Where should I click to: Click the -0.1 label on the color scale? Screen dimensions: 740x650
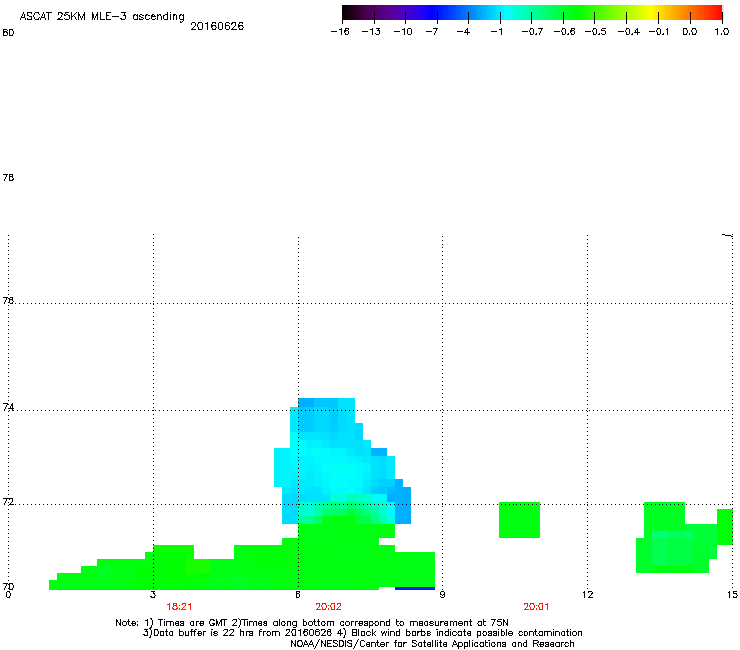[x=658, y=32]
